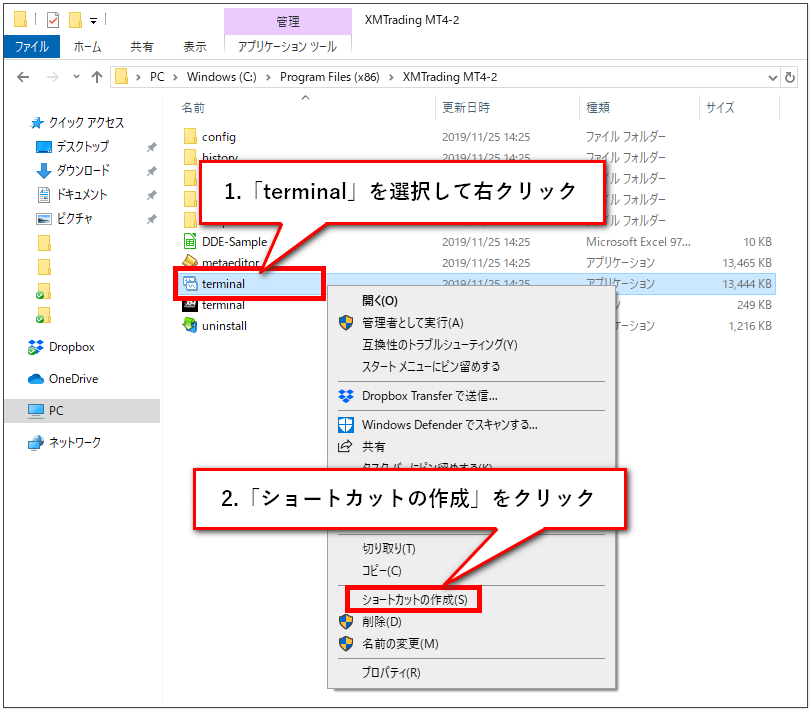This screenshot has height=712, width=812.
Task: Click the Microsoft Excel 97... type cell
Action: 638,242
